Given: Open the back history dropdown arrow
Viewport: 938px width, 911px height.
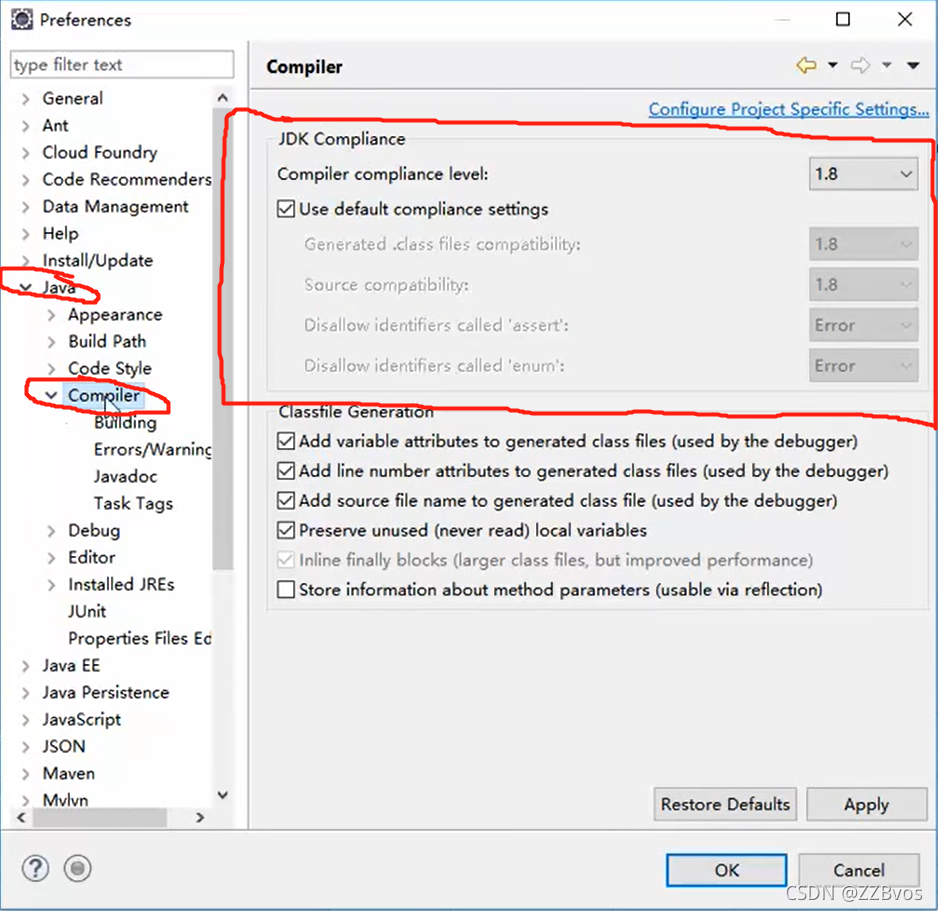Looking at the screenshot, I should [833, 65].
